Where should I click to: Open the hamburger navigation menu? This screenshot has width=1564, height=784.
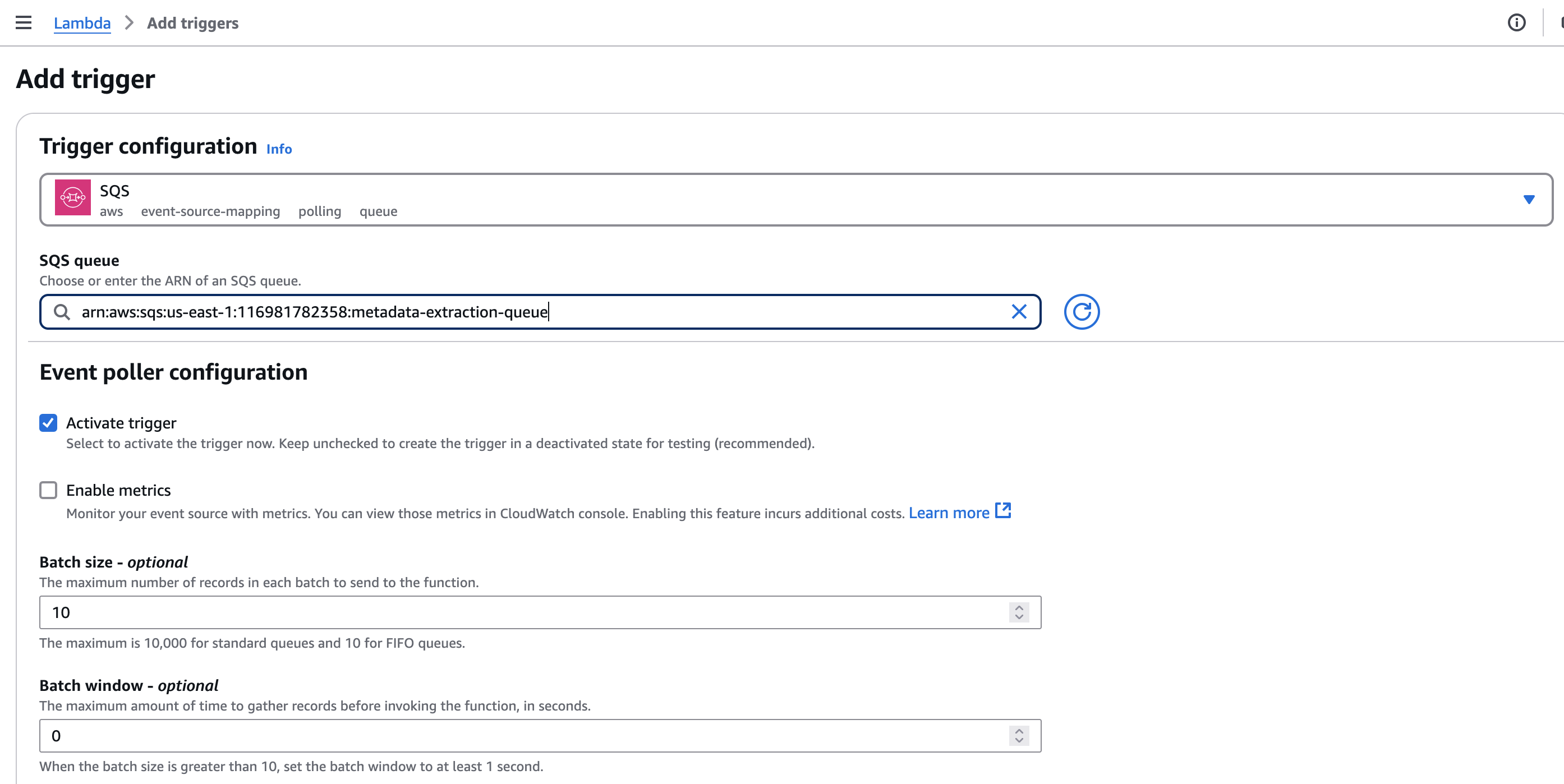tap(24, 23)
